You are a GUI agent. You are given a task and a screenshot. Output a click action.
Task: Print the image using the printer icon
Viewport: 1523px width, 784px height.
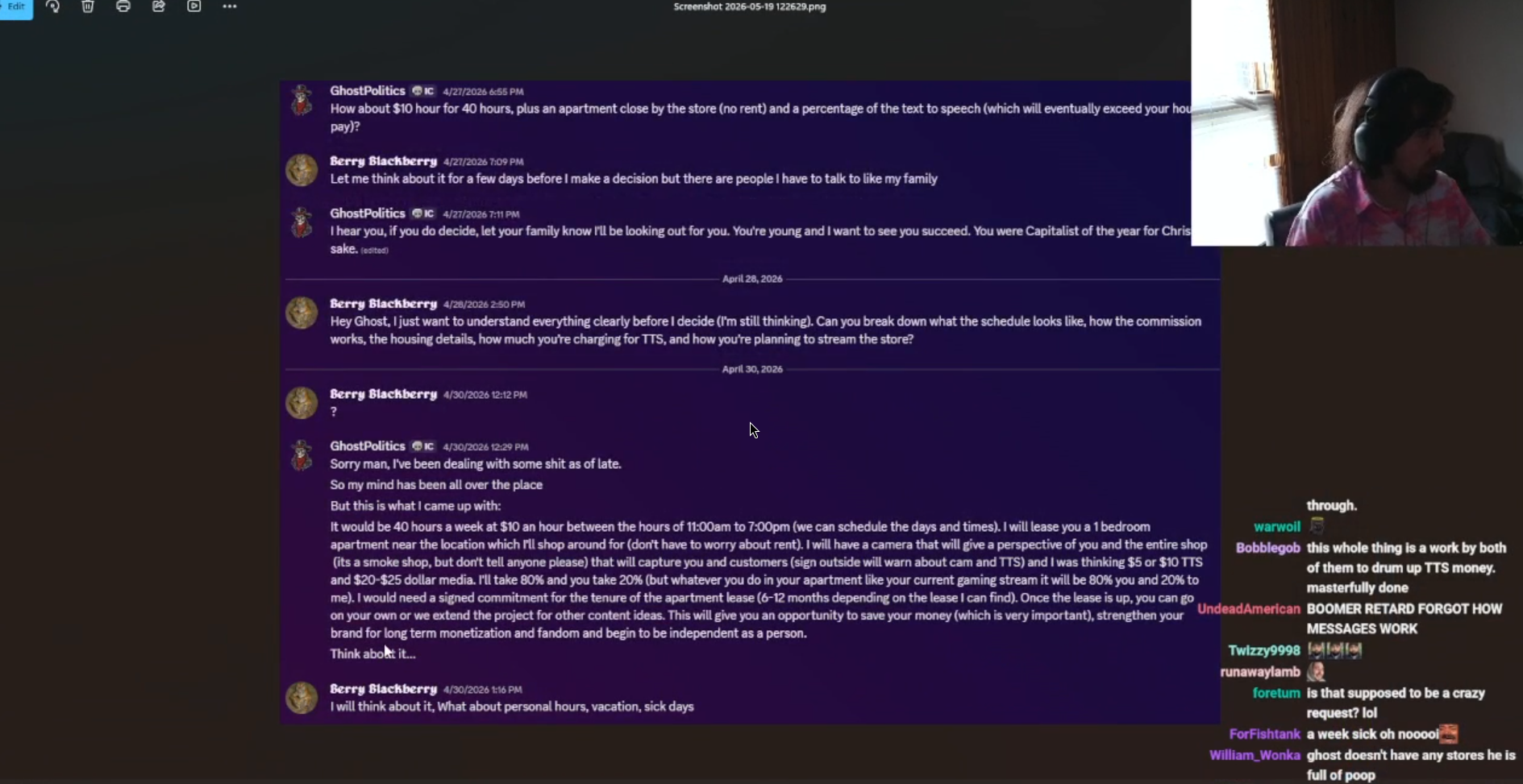pos(123,6)
